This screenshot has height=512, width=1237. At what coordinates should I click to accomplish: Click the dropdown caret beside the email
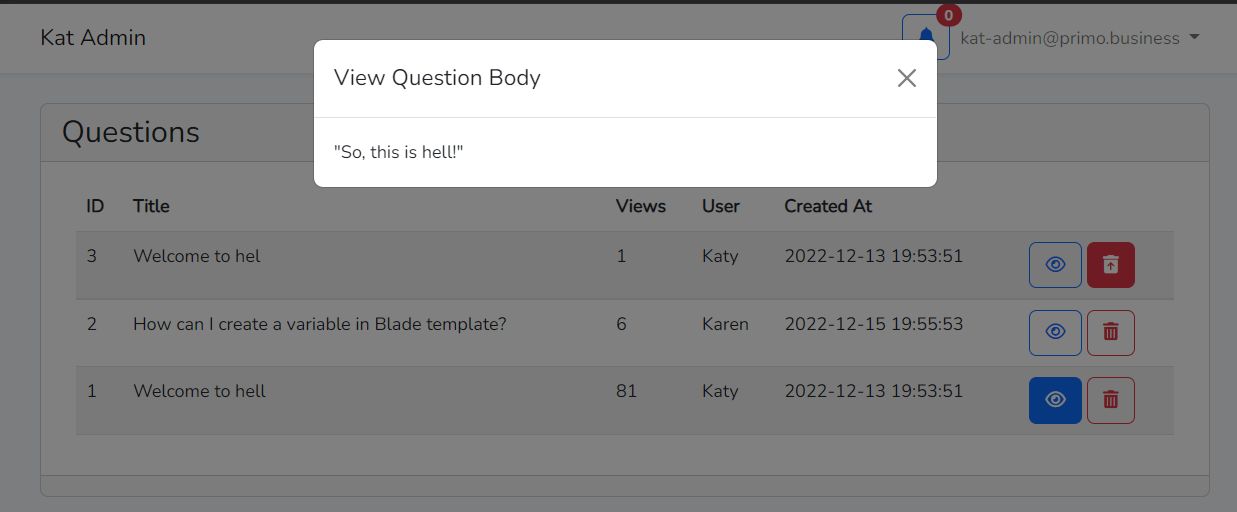[x=1193, y=38]
